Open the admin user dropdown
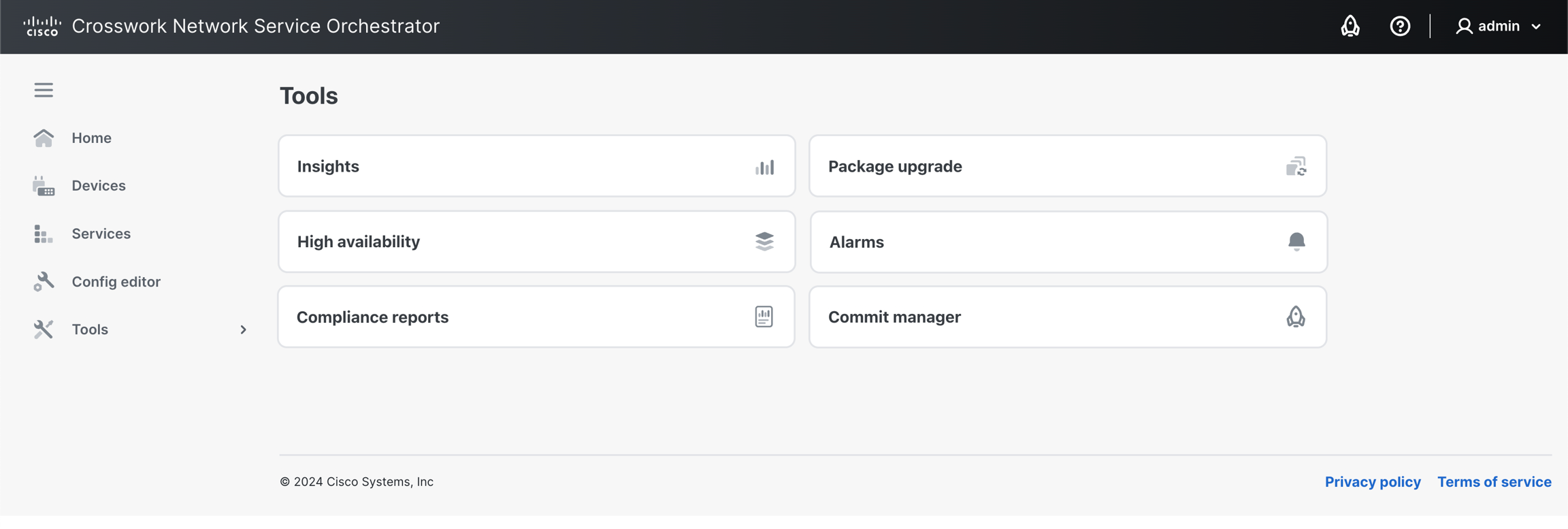Image resolution: width=1568 pixels, height=529 pixels. [x=1499, y=27]
